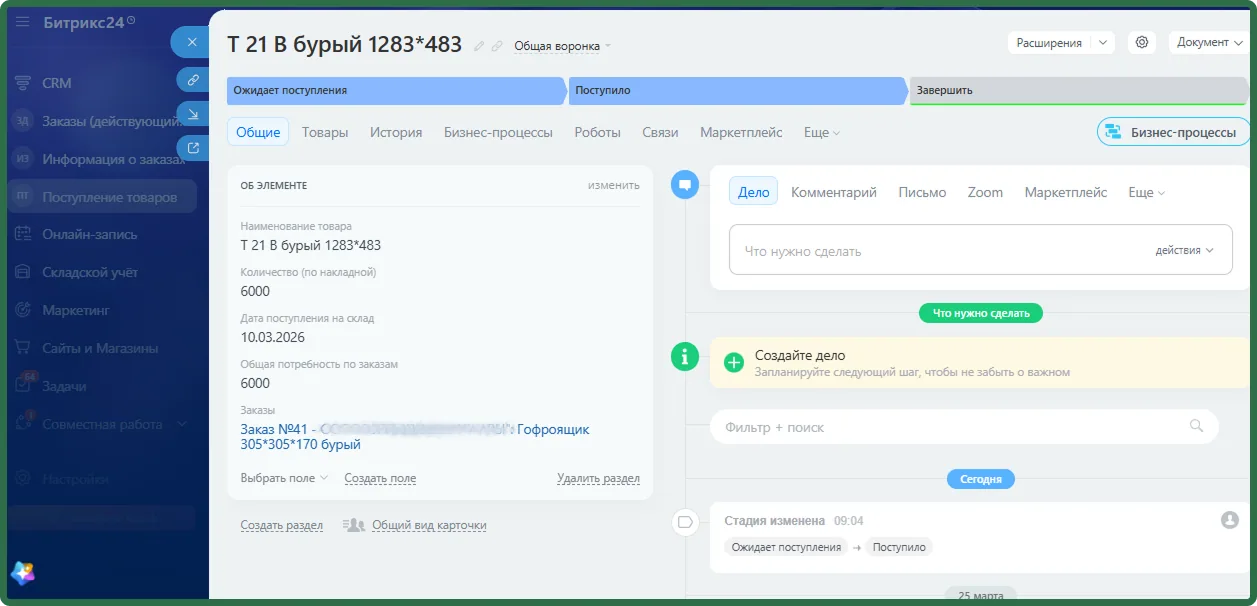Select the Комментарий tab
This screenshot has height=606, width=1257.
click(834, 192)
